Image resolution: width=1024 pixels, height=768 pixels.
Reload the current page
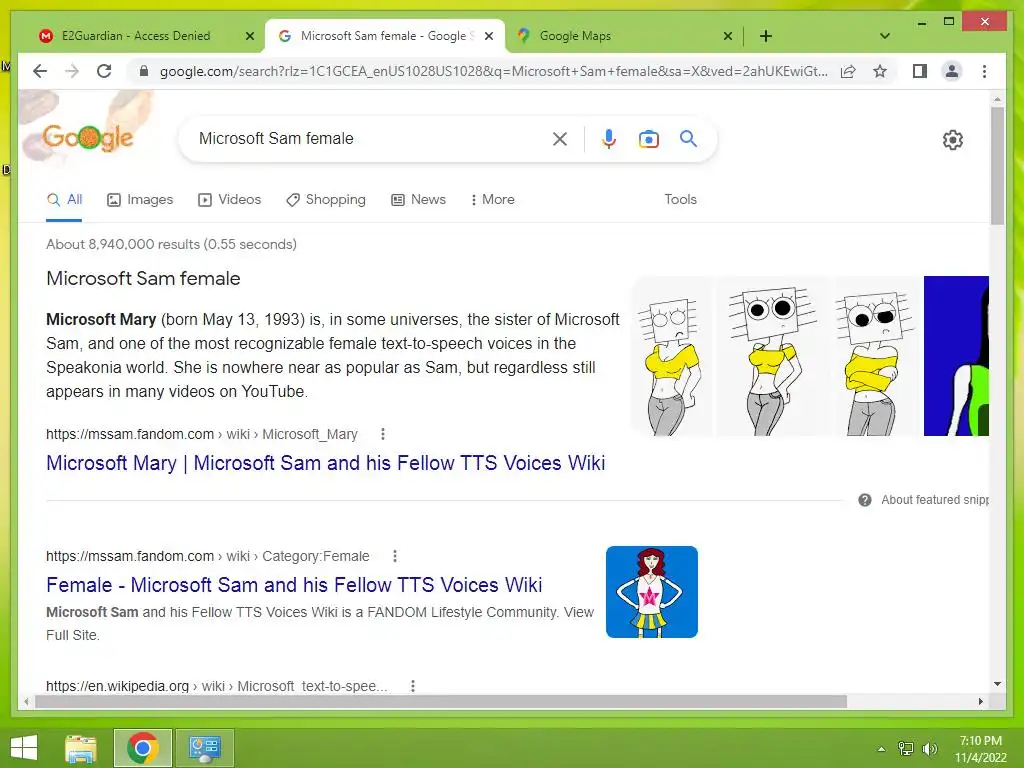[x=104, y=71]
